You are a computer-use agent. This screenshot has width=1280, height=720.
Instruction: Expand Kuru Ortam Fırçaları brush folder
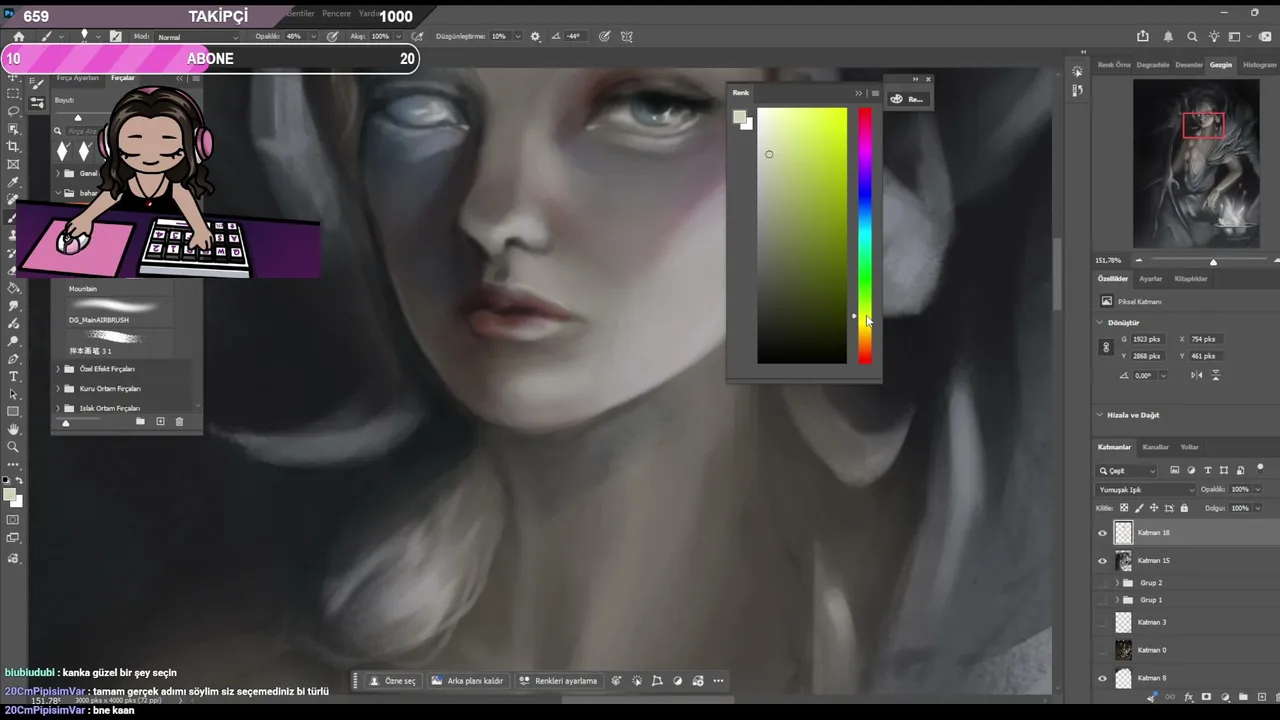click(x=58, y=388)
